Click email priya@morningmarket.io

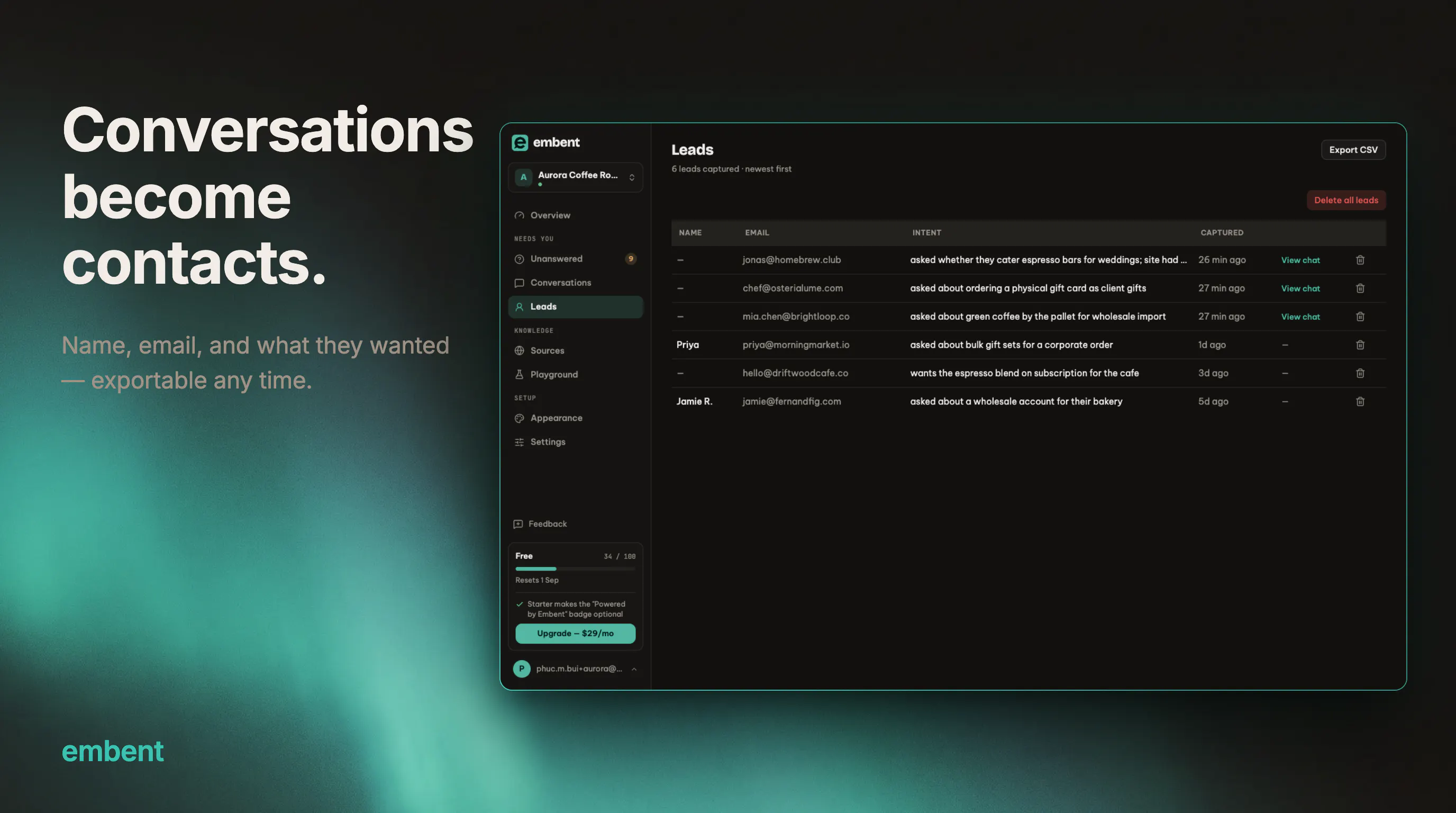[x=796, y=345]
